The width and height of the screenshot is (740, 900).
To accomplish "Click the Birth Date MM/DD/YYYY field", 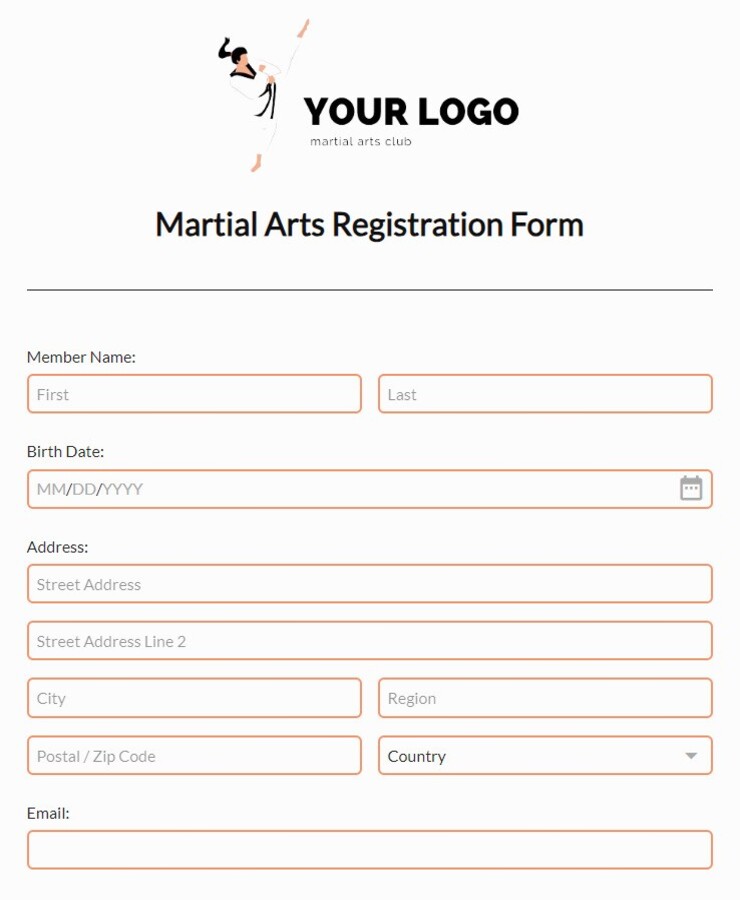I will [x=350, y=489].
